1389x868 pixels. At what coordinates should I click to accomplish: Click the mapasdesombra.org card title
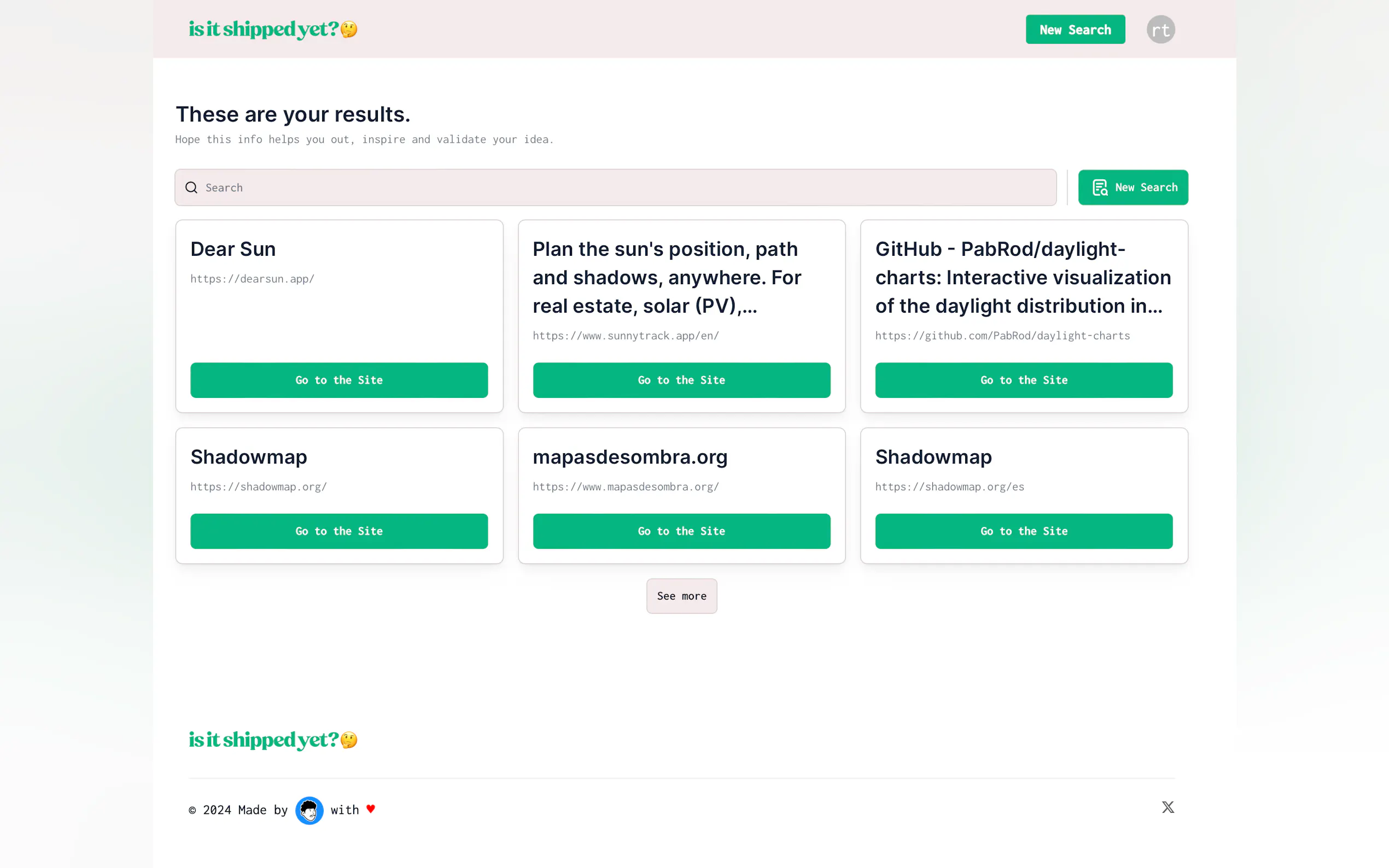pyautogui.click(x=630, y=457)
